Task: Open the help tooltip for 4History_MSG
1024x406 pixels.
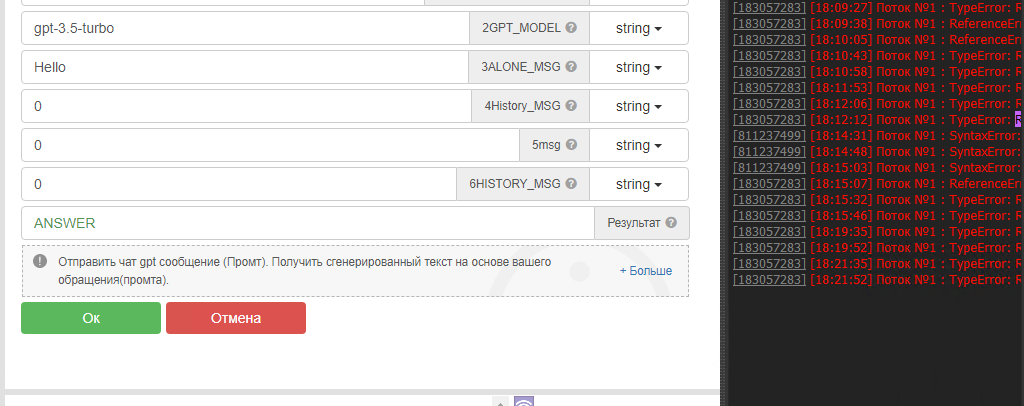Action: tap(571, 106)
